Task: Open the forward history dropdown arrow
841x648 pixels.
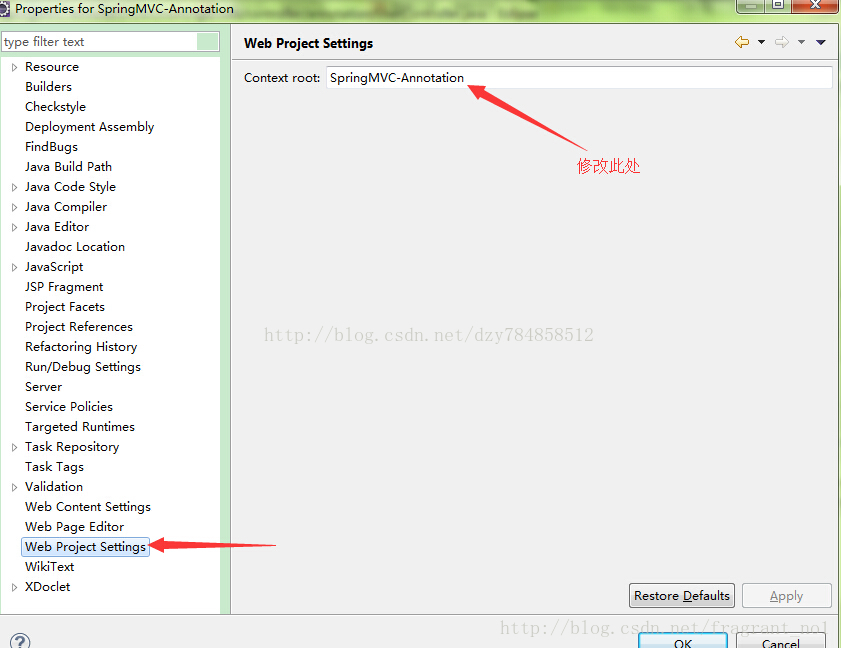Action: pos(801,42)
